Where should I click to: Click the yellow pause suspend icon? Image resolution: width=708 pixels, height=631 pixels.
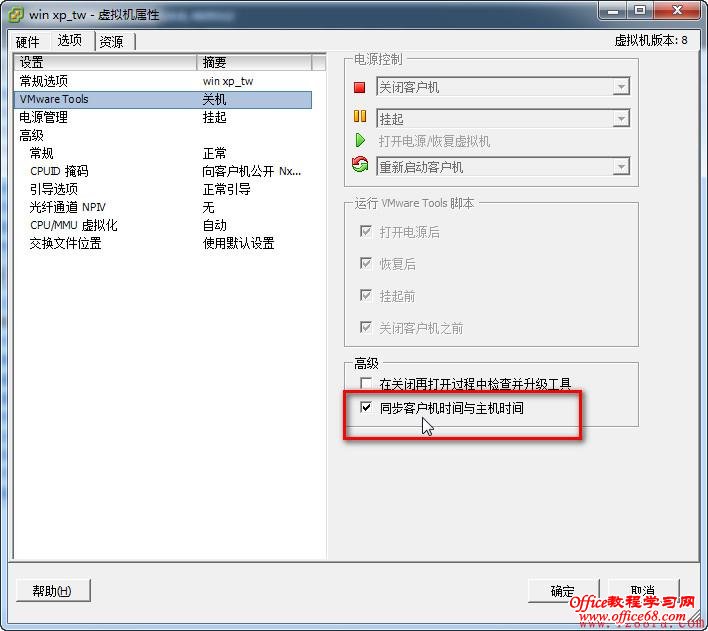pos(360,117)
